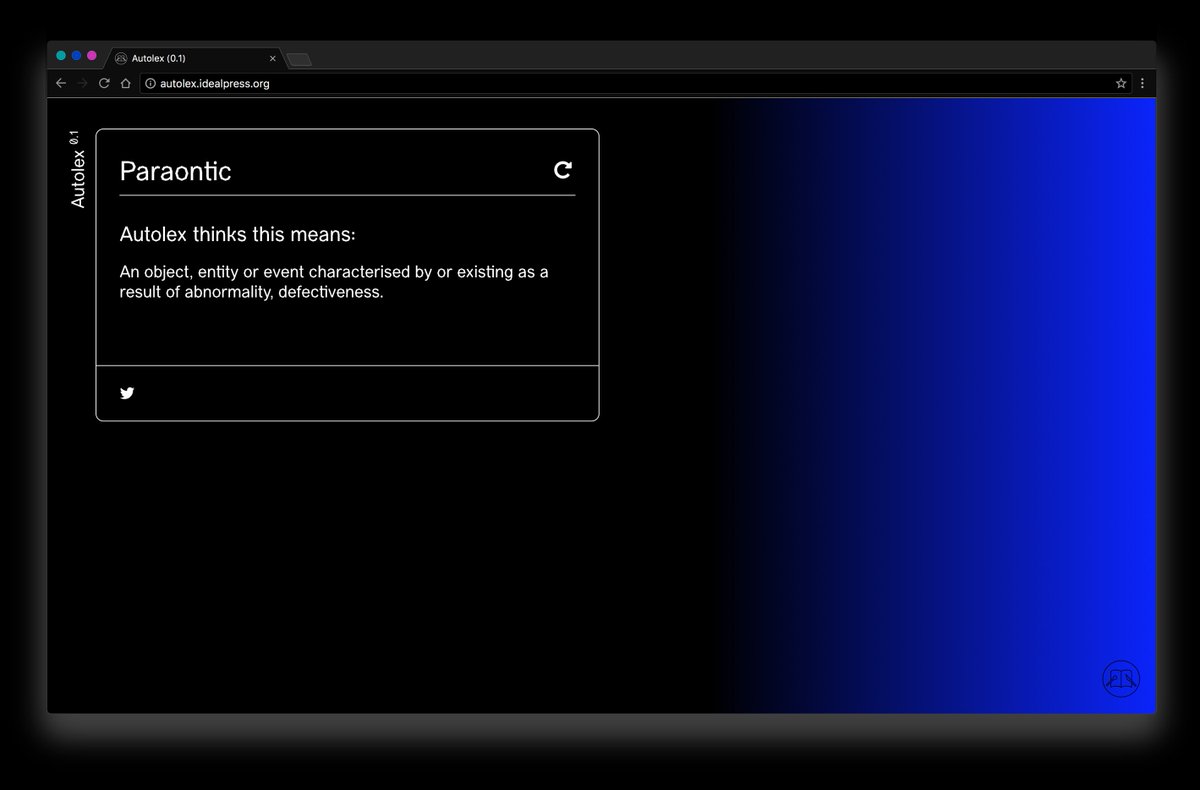
Task: Click the teal window close dot
Action: pos(61,56)
